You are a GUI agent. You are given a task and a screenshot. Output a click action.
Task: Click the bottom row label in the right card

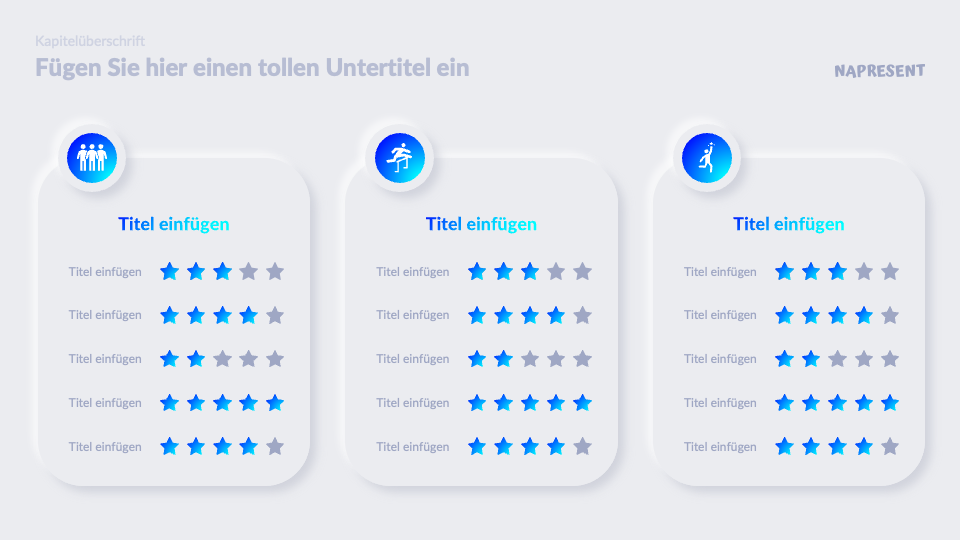click(720, 446)
